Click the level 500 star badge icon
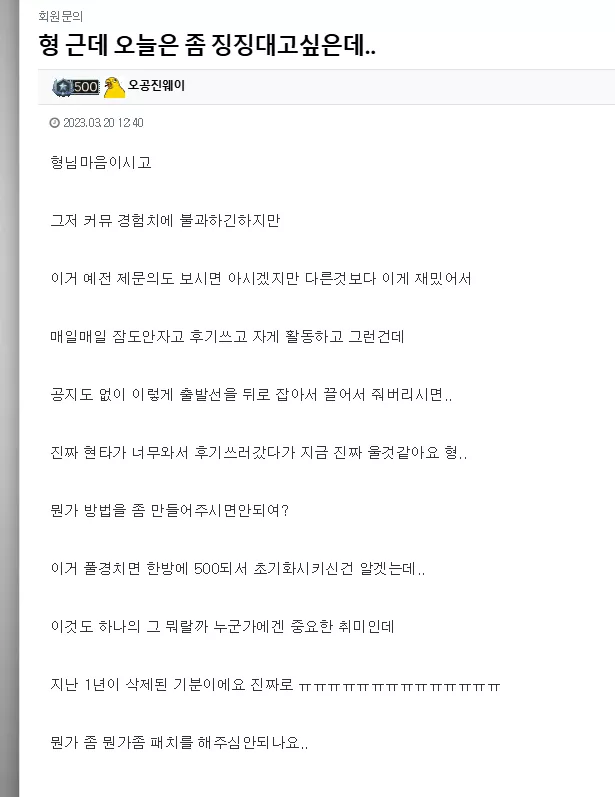This screenshot has height=797, width=615. coord(76,87)
